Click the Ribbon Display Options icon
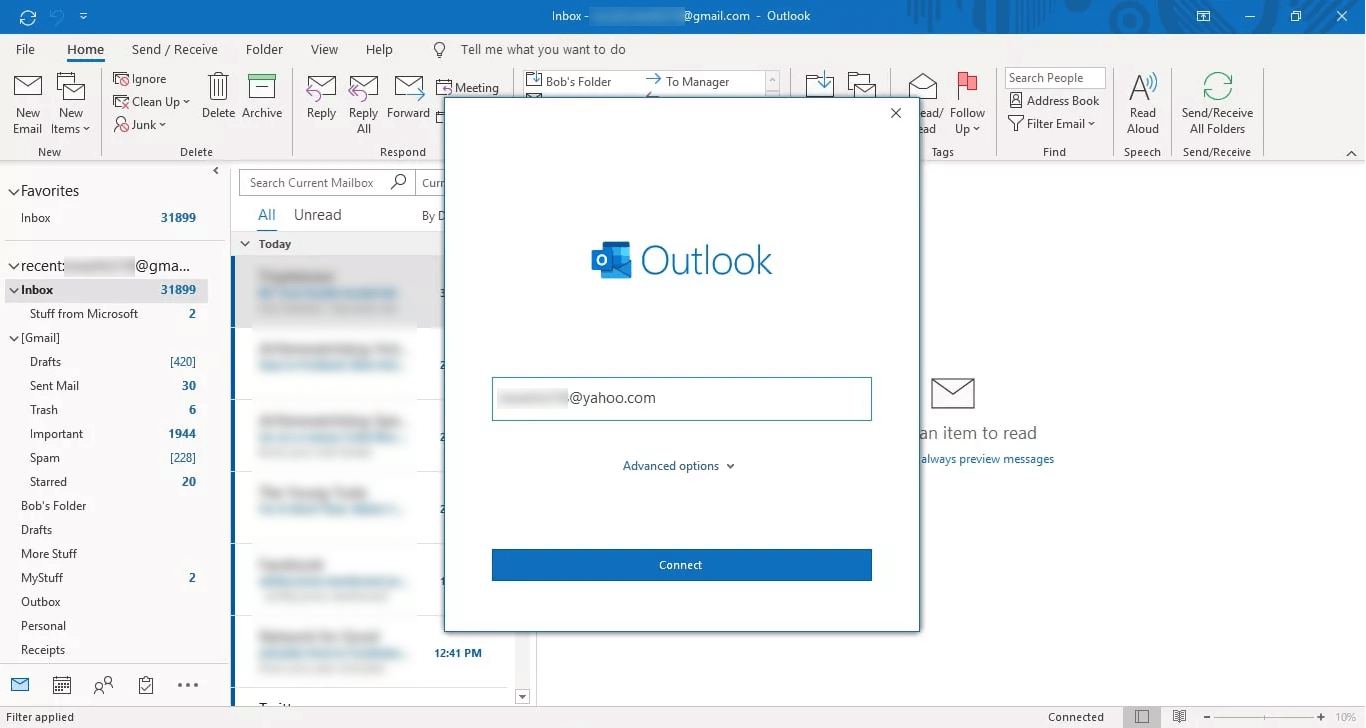This screenshot has width=1366, height=728. 1203,16
